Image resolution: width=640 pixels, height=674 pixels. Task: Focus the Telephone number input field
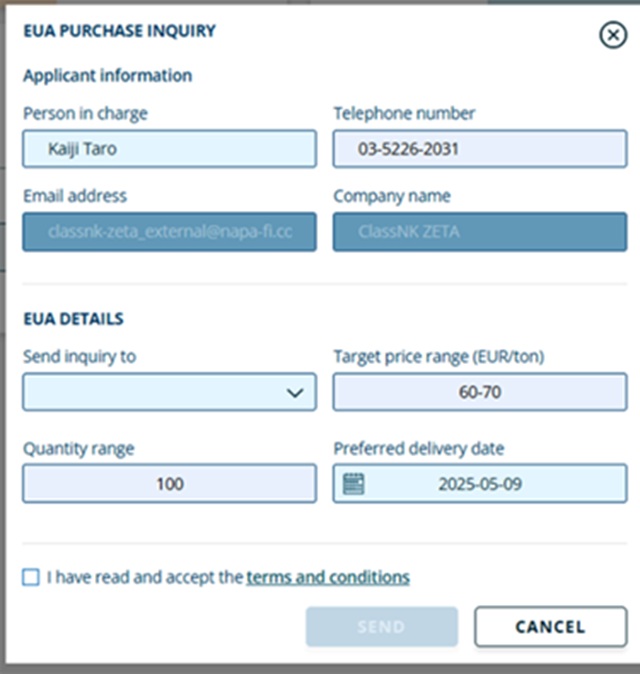[480, 149]
